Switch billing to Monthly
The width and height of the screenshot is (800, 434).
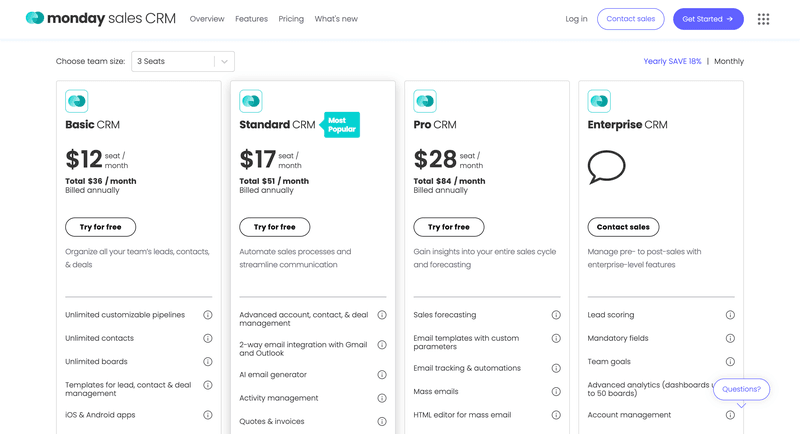(x=729, y=61)
